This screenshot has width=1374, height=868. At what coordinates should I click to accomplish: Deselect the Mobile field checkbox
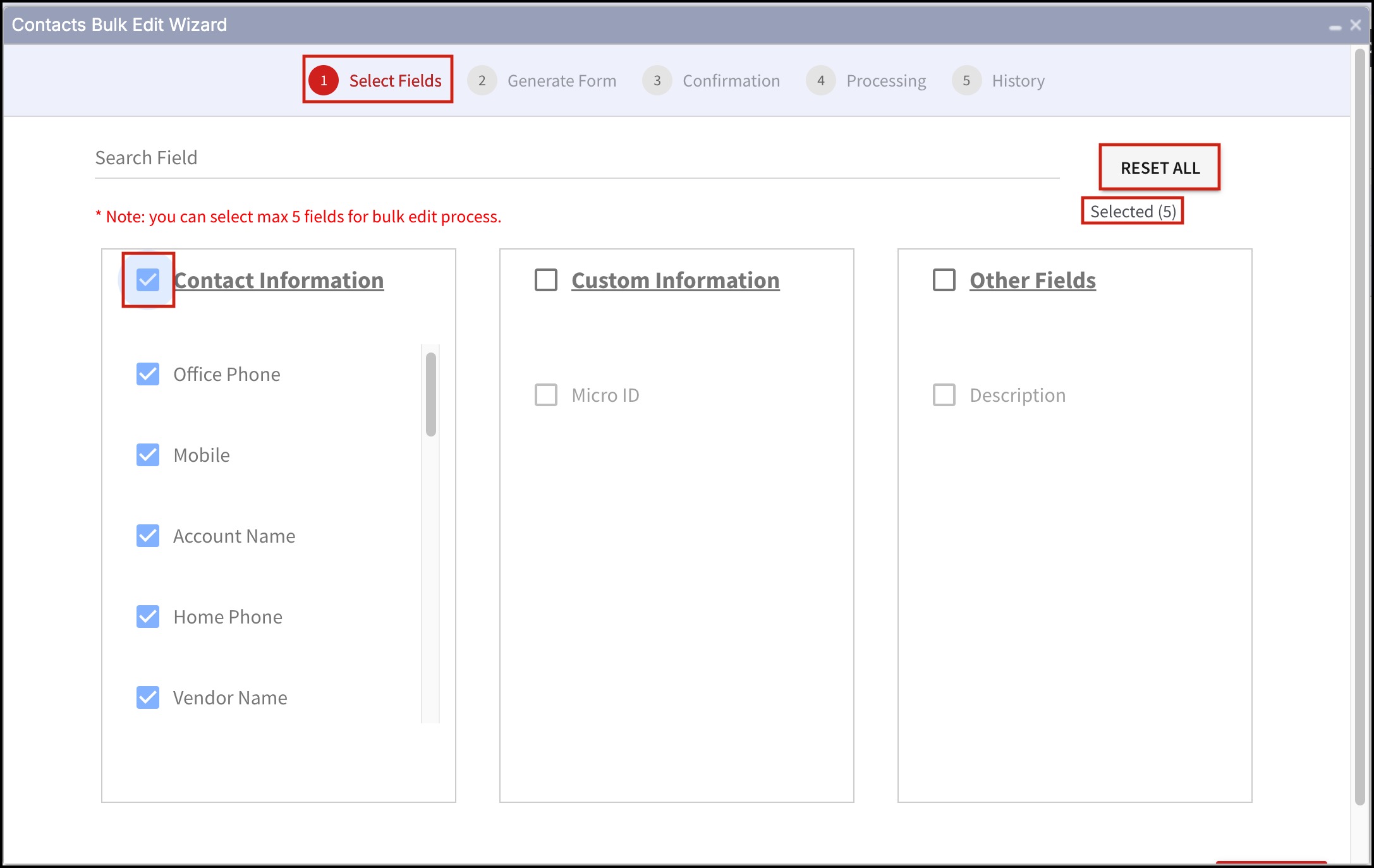tap(148, 455)
